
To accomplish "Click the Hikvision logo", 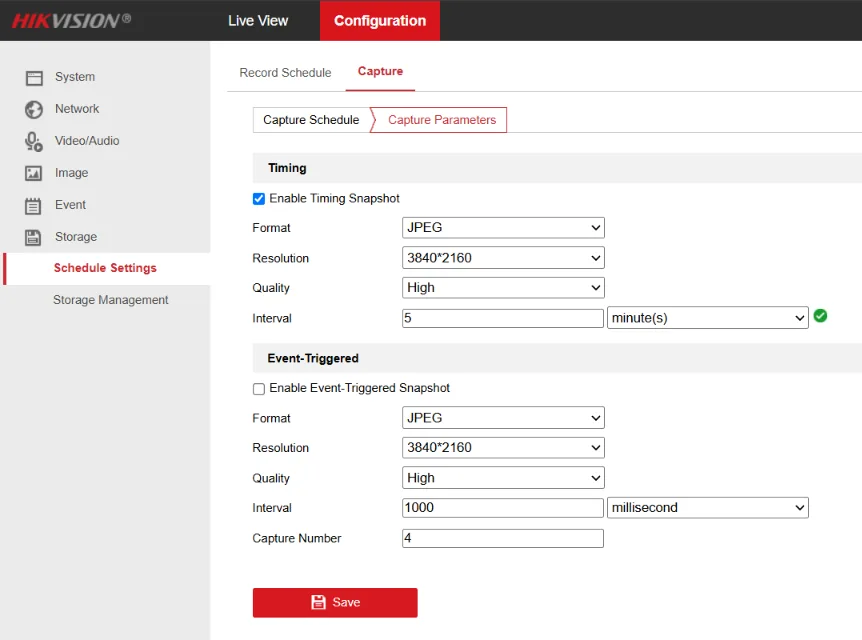I will (x=71, y=20).
